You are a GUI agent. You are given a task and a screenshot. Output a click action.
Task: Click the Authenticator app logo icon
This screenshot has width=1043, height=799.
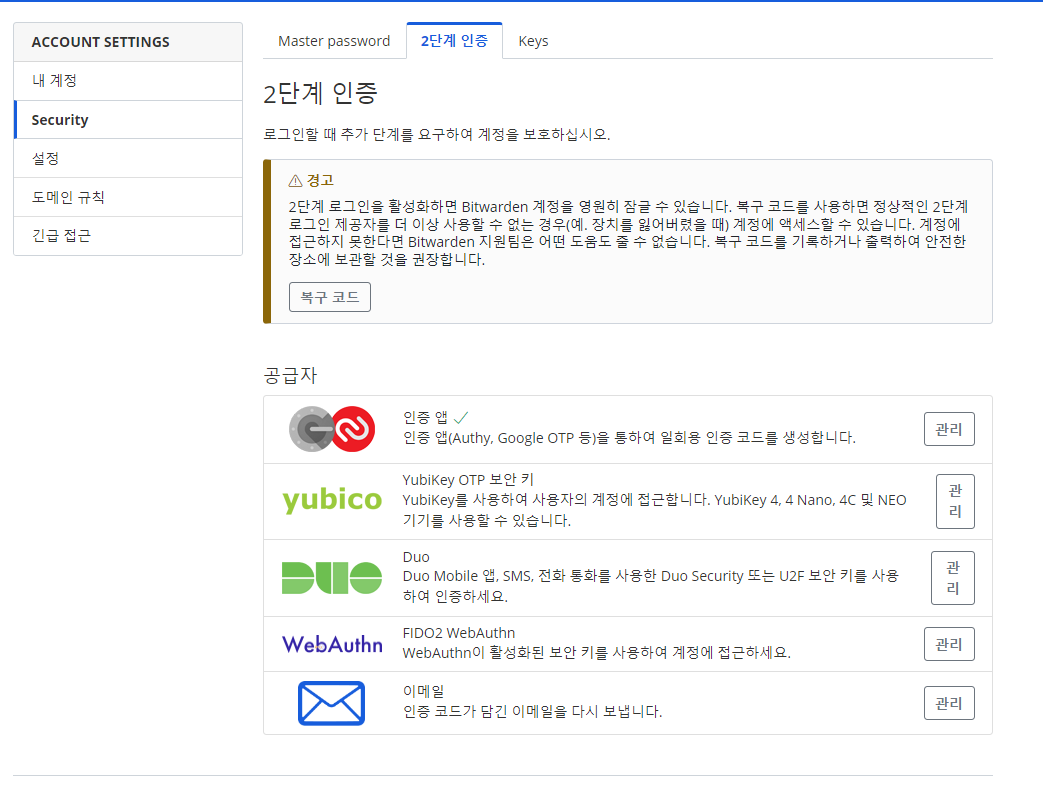click(x=331, y=429)
